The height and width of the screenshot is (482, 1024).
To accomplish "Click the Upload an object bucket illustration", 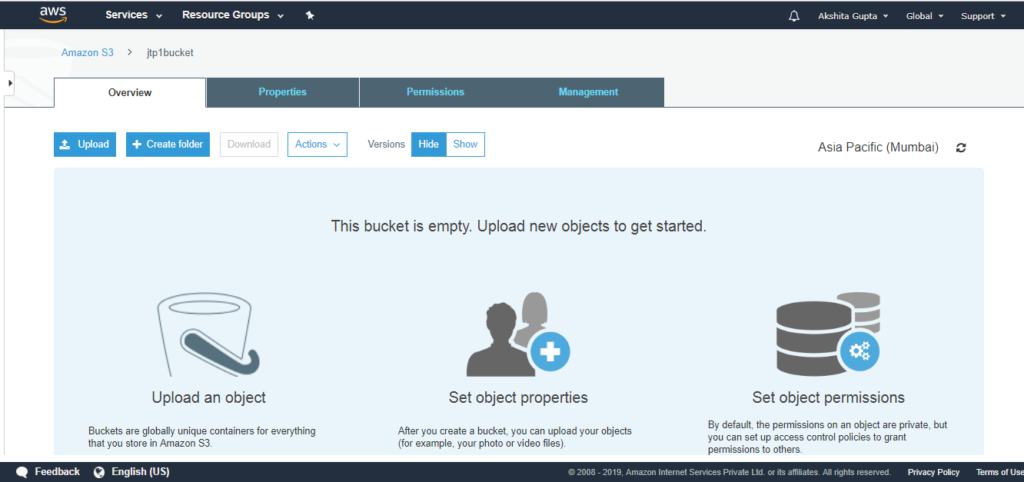I will pyautogui.click(x=207, y=334).
